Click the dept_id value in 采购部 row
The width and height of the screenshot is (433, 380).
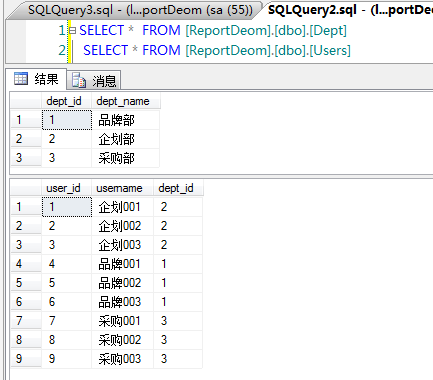67,158
